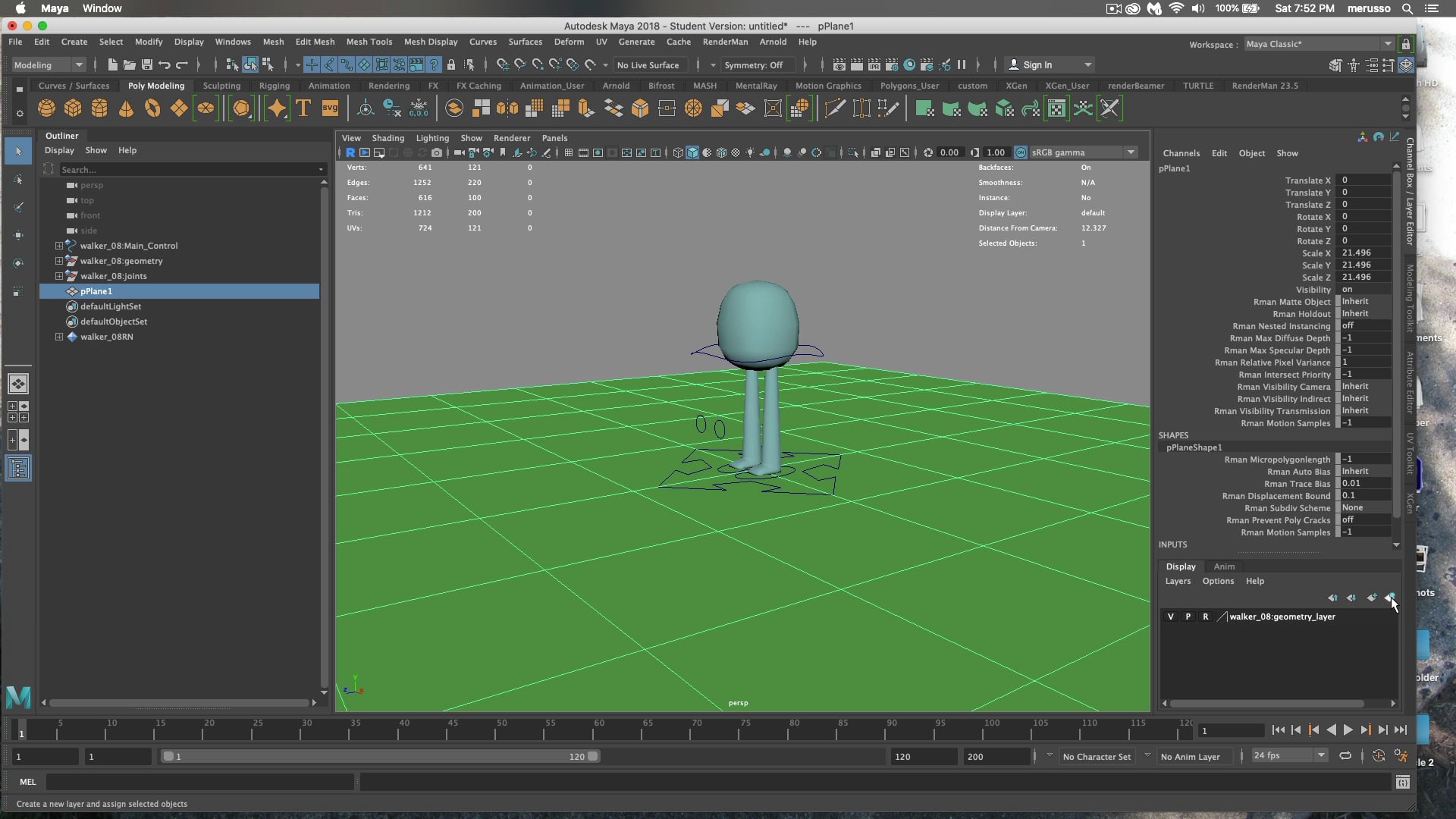Viewport: 1456px width, 819px height.
Task: Expand walker_08:Main_Control in Outliner
Action: coord(58,246)
